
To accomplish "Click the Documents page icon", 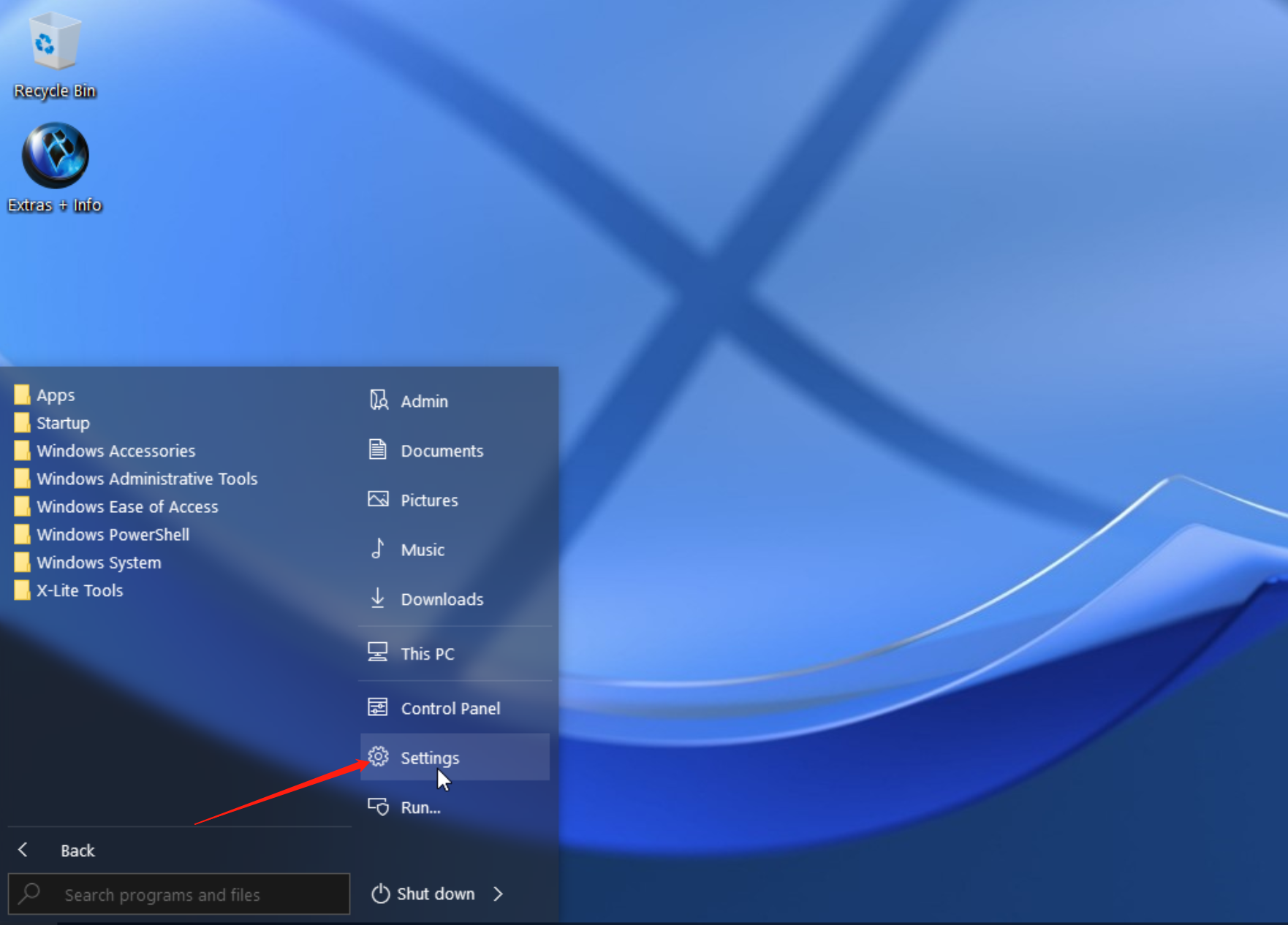I will 378,449.
